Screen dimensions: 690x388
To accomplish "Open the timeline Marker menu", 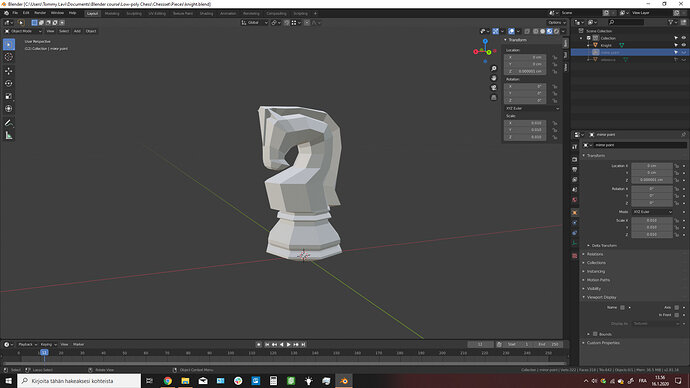I will point(78,344).
